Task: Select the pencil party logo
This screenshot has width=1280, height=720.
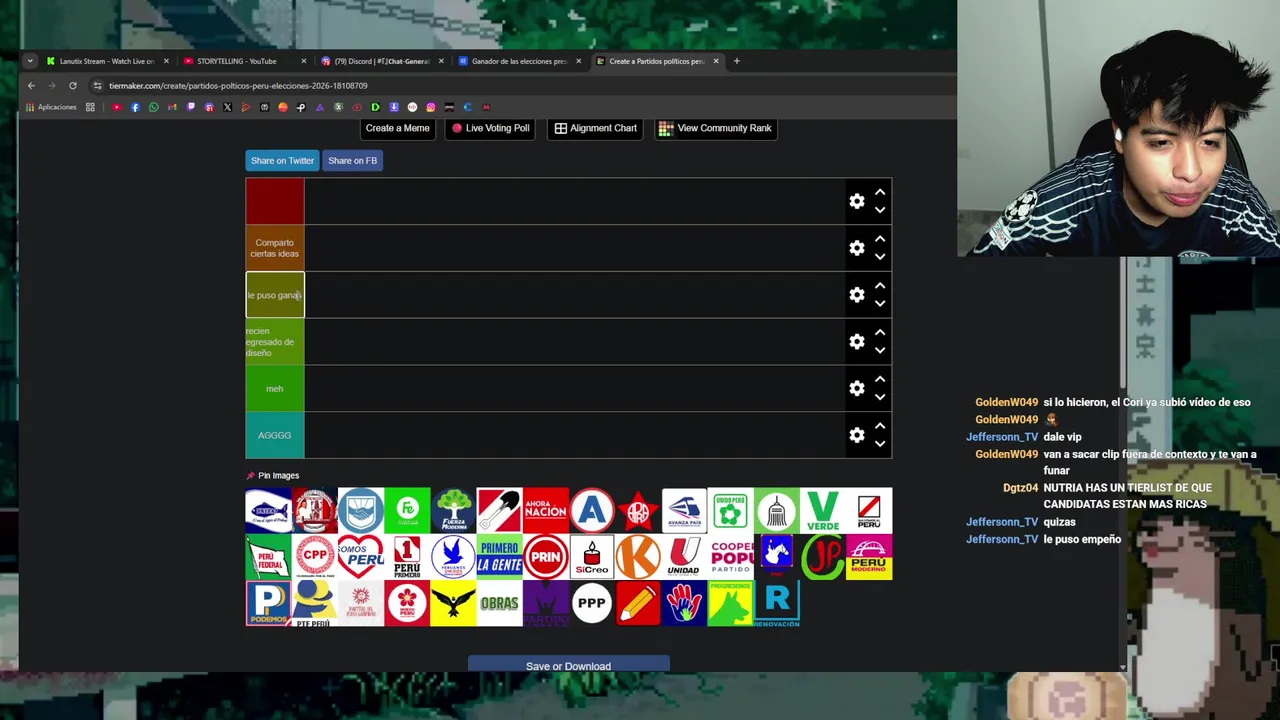Action: pyautogui.click(x=638, y=604)
